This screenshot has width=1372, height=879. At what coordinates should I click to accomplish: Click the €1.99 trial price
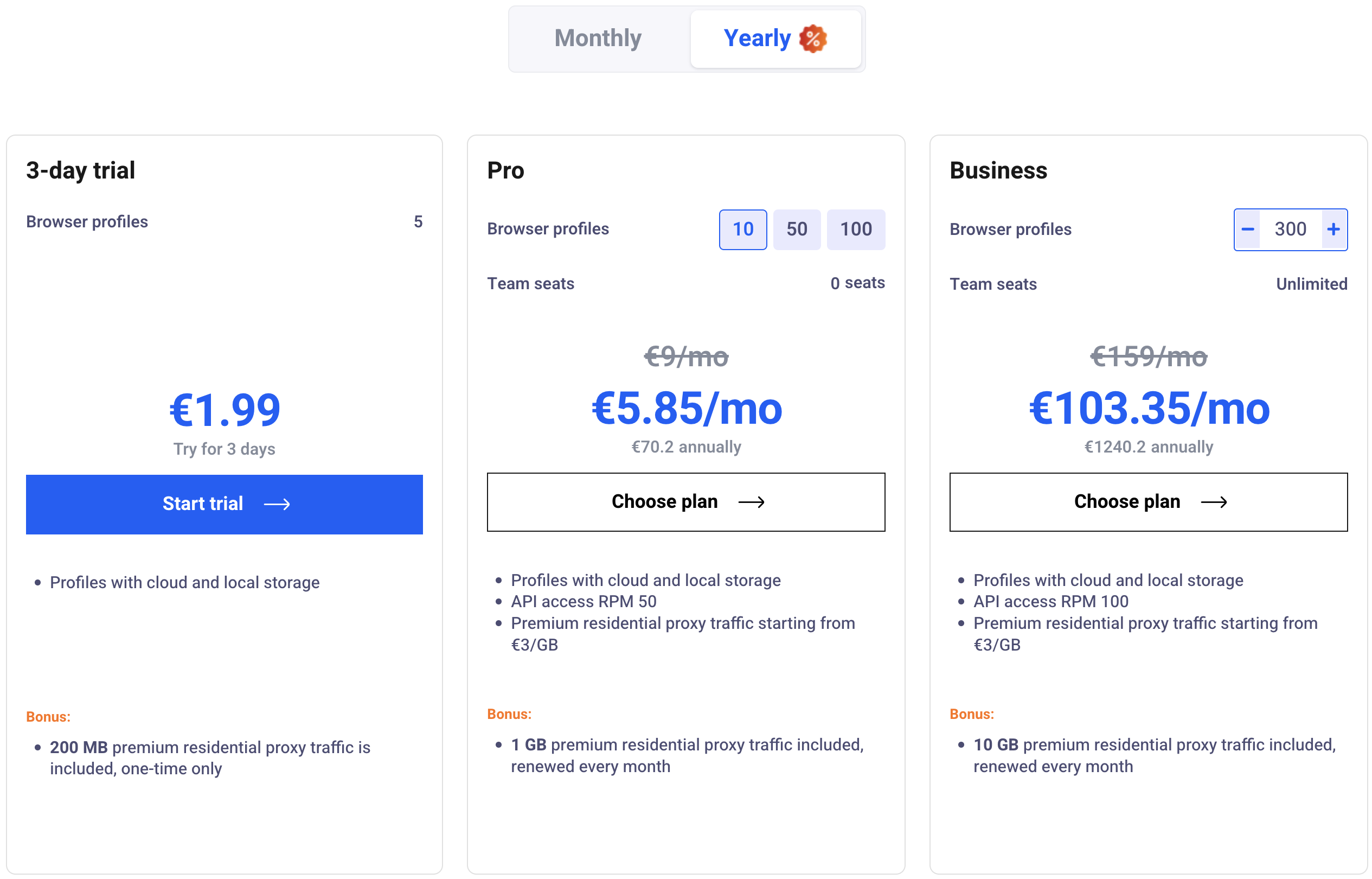[x=224, y=409]
